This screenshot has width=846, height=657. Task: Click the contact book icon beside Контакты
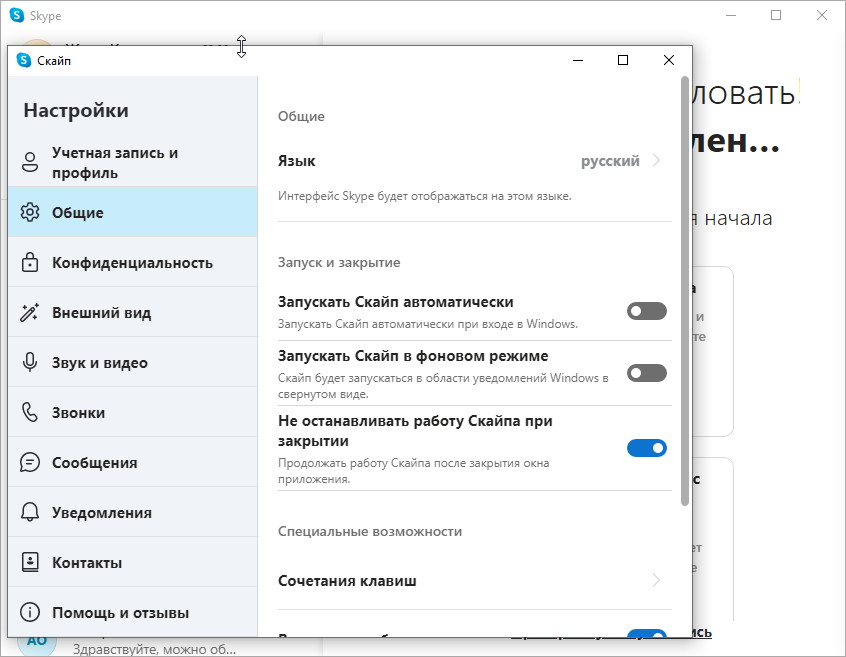(30, 562)
